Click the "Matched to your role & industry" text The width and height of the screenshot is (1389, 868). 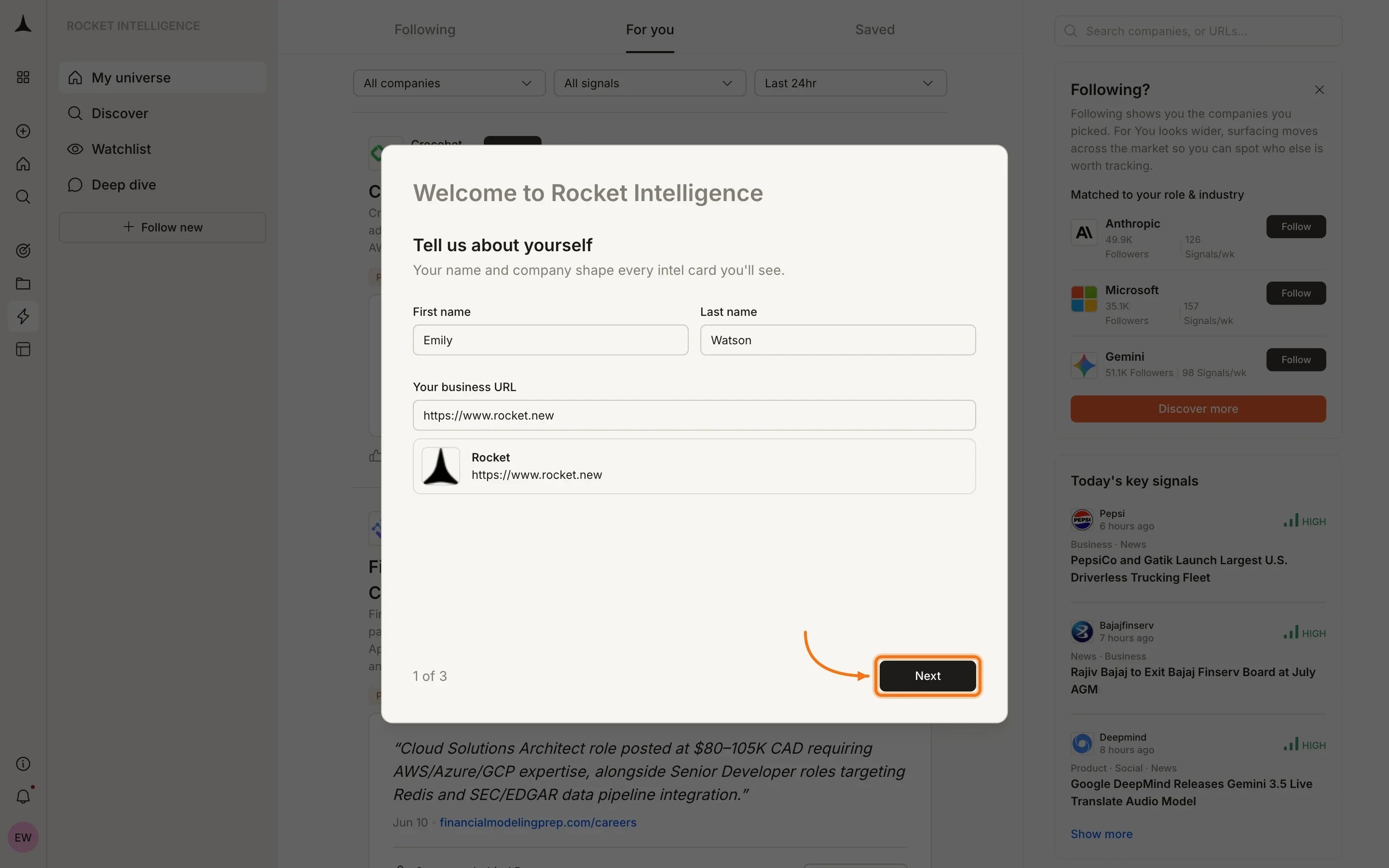pyautogui.click(x=1157, y=195)
